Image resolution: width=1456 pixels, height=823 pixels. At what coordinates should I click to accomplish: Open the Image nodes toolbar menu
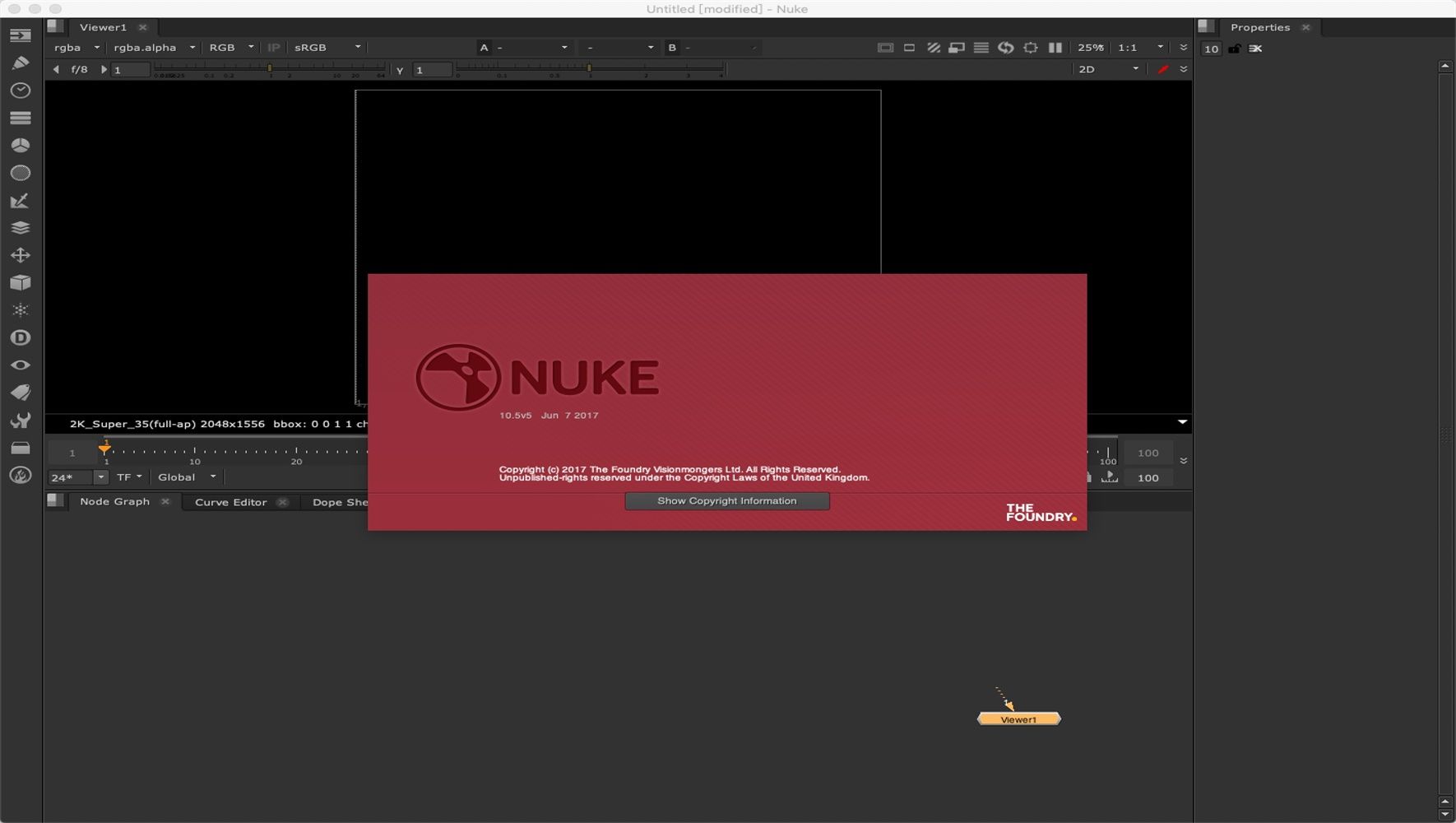21,35
